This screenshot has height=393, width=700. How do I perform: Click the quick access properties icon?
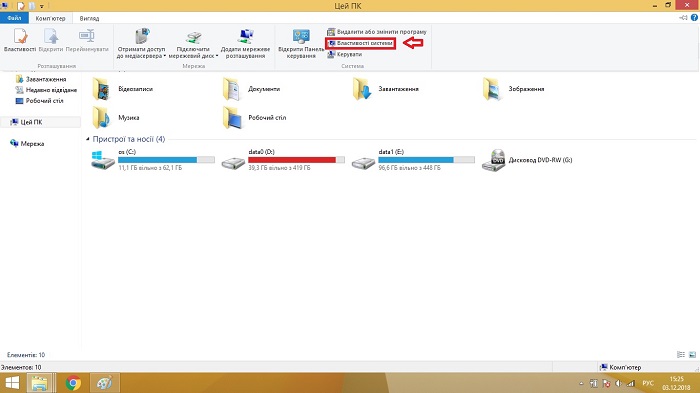coord(21,6)
